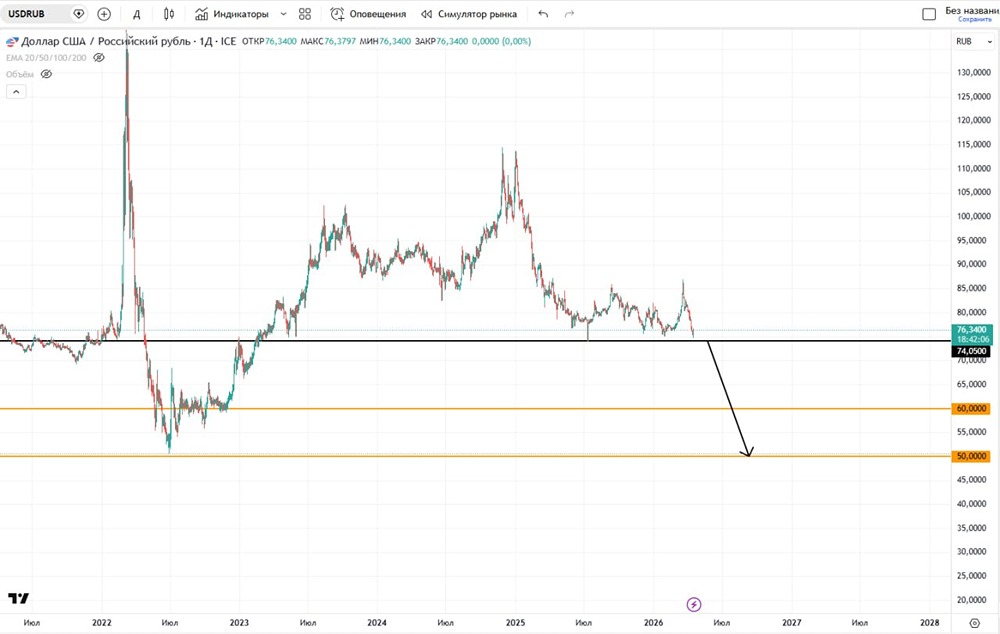Select the layout square icon
Image resolution: width=1000 pixels, height=634 pixels.
[x=929, y=14]
